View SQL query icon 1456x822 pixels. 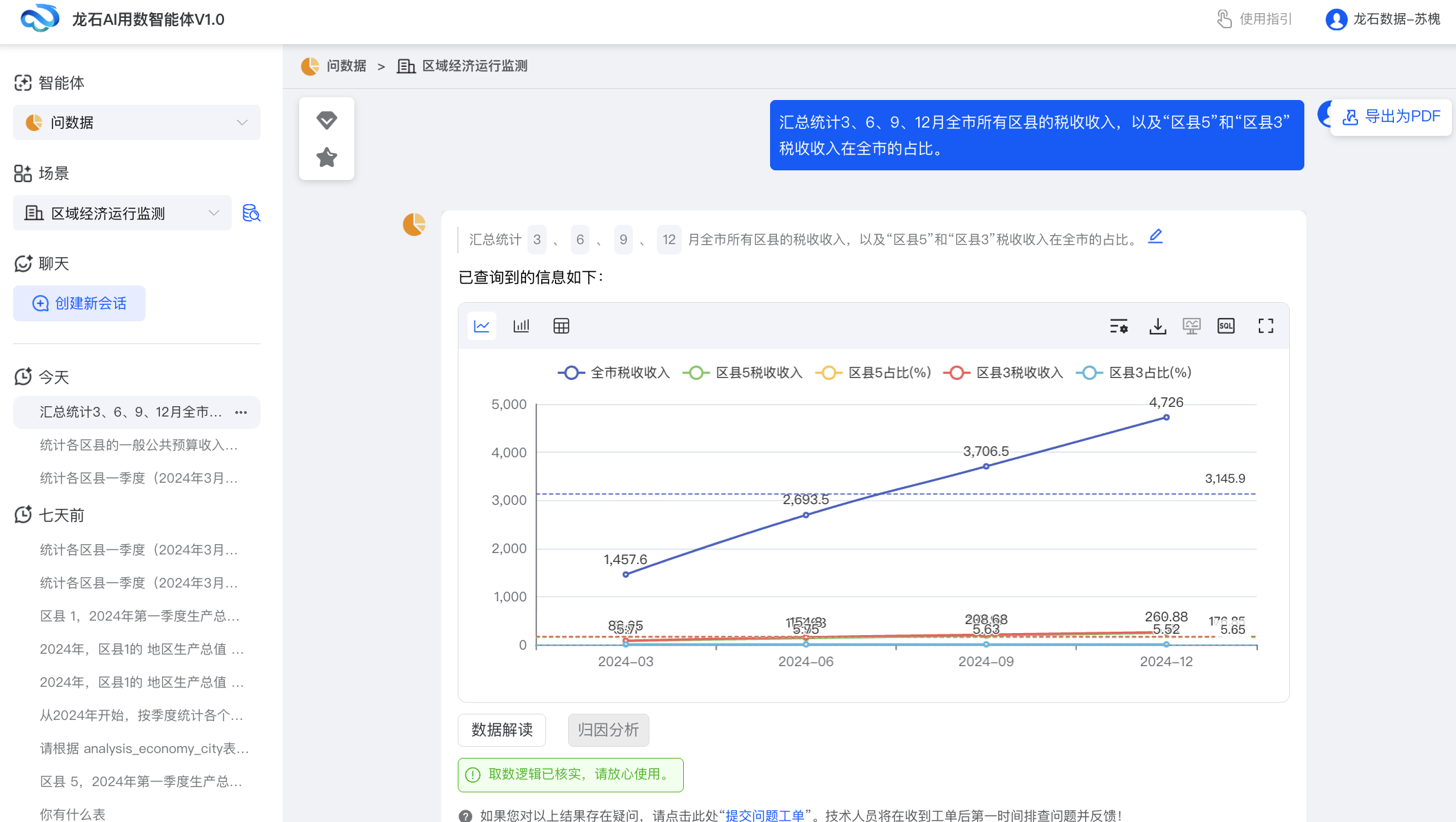(x=1226, y=326)
